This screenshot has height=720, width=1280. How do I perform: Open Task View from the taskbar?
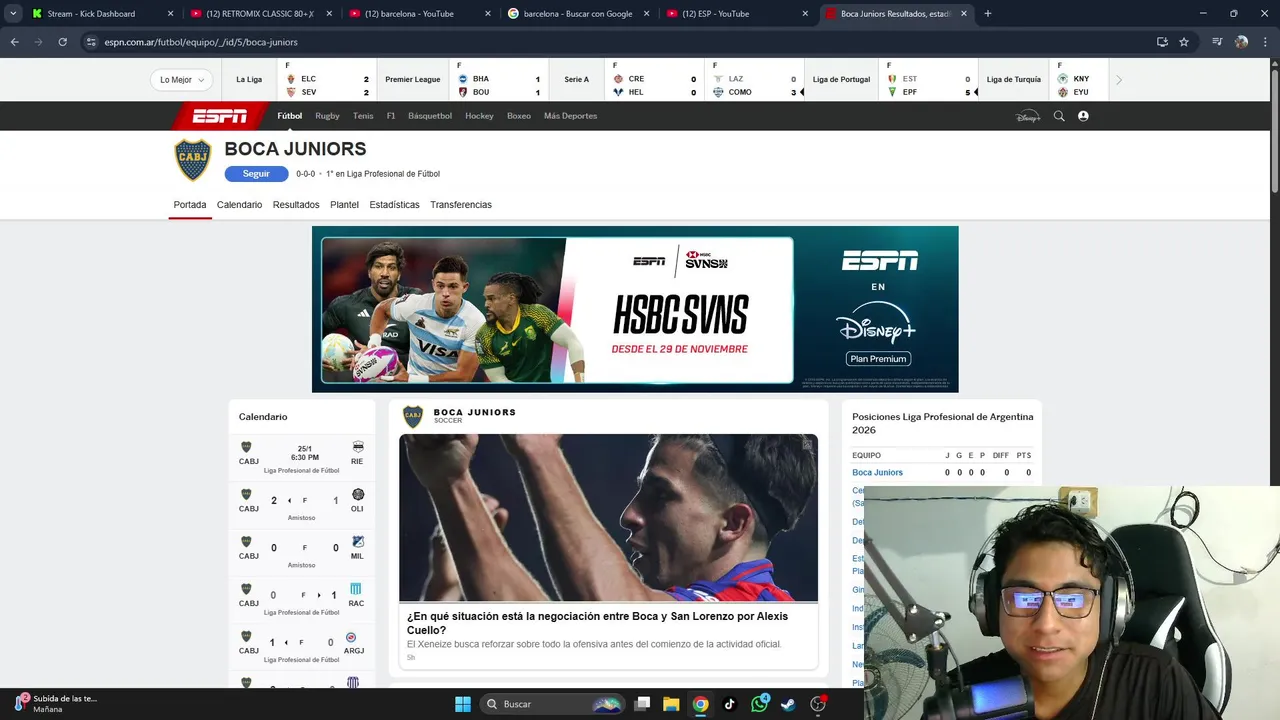click(x=642, y=704)
